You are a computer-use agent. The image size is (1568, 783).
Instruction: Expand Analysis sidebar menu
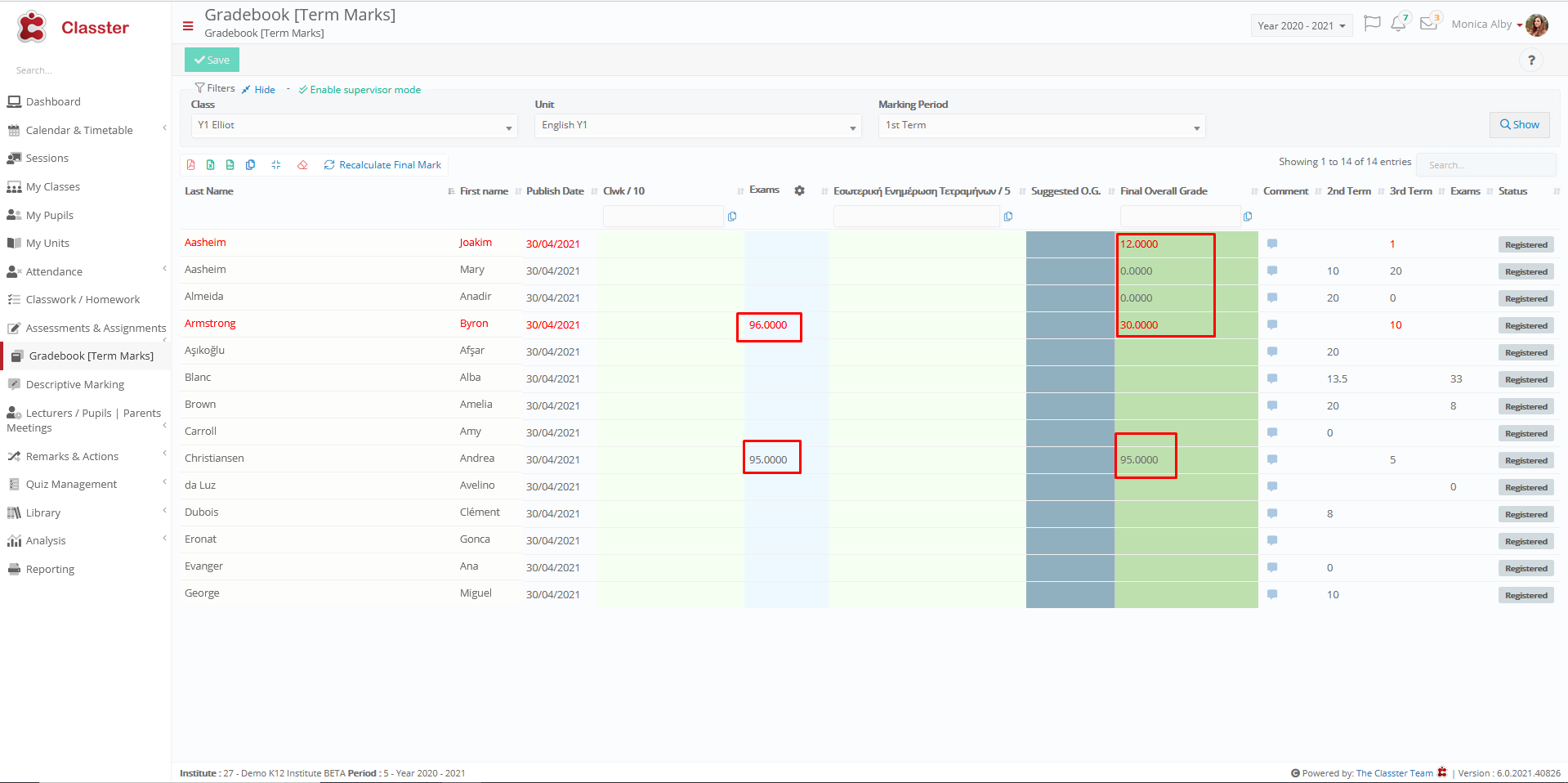(164, 538)
